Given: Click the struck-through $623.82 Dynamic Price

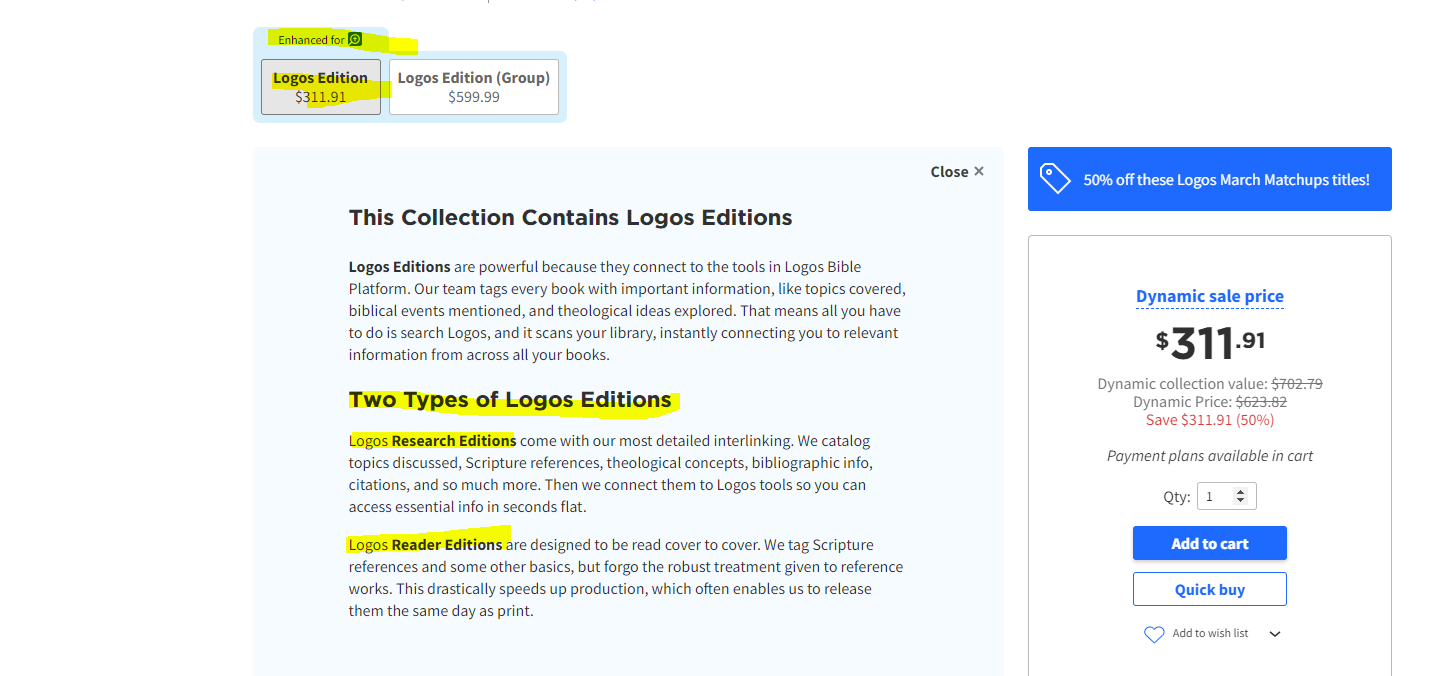Looking at the screenshot, I should click(1261, 402).
